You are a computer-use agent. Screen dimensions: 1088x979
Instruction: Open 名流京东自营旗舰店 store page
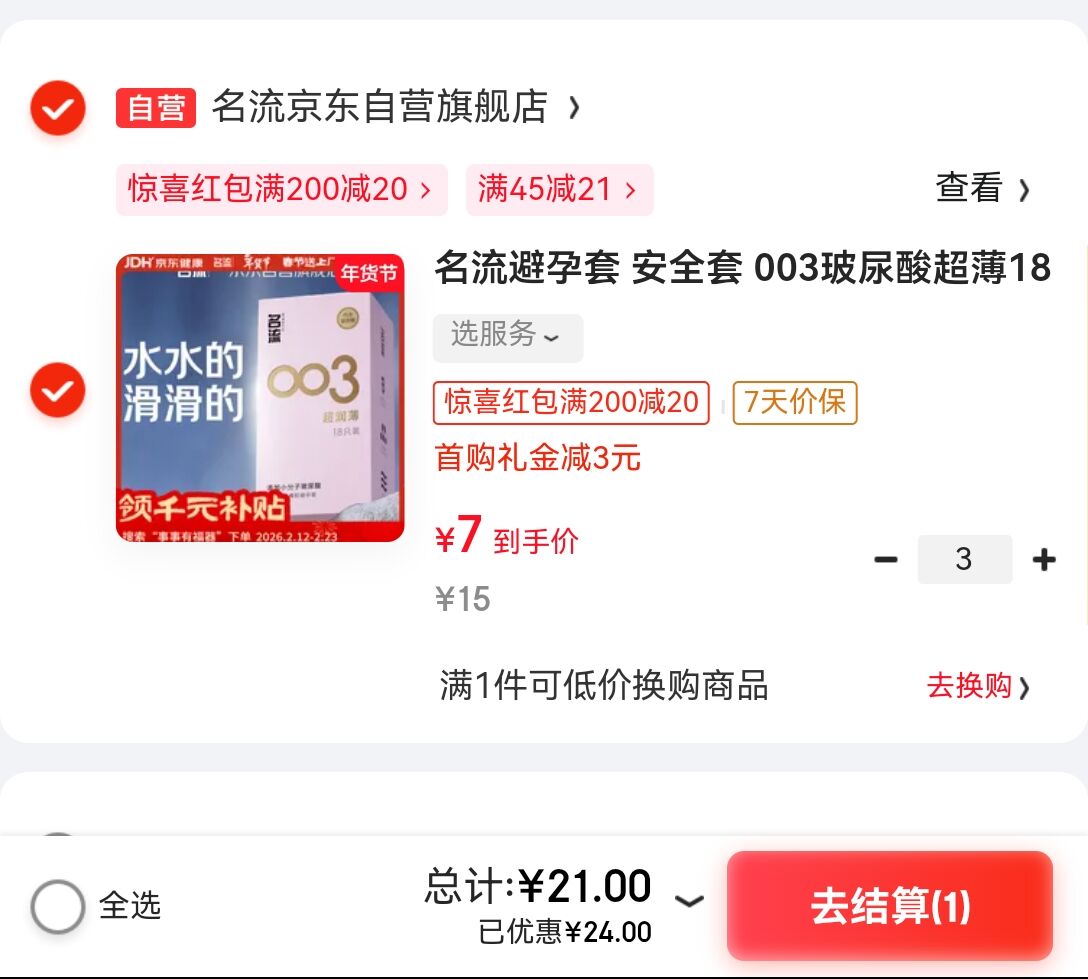coord(380,107)
